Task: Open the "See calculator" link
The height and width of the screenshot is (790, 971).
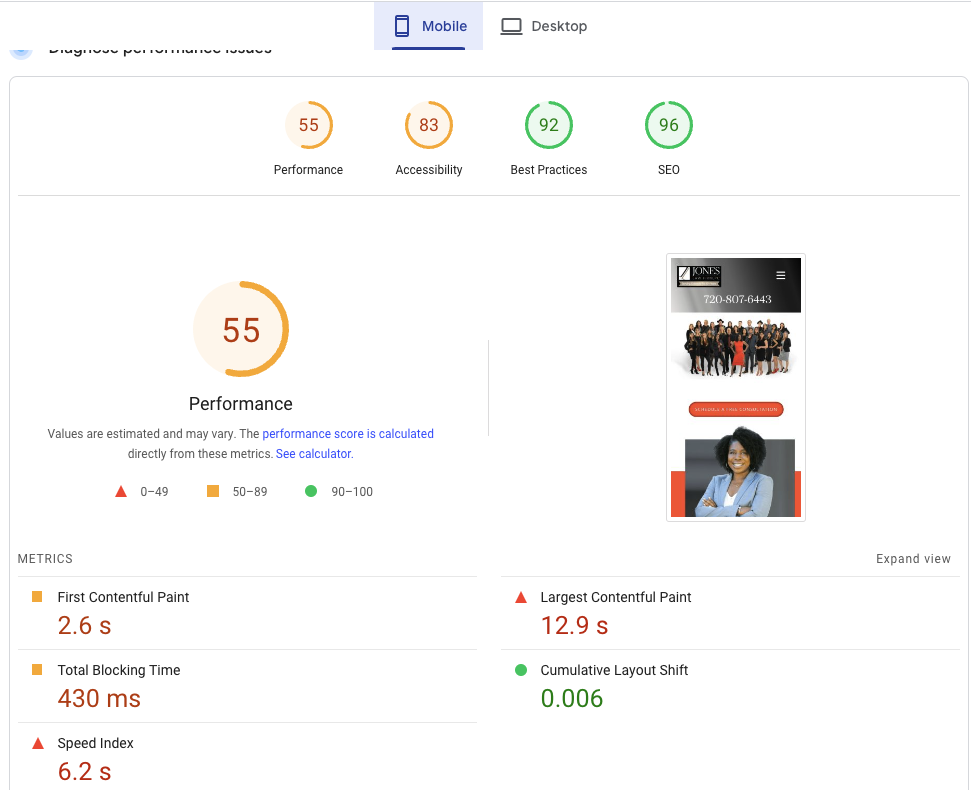Action: (x=313, y=454)
